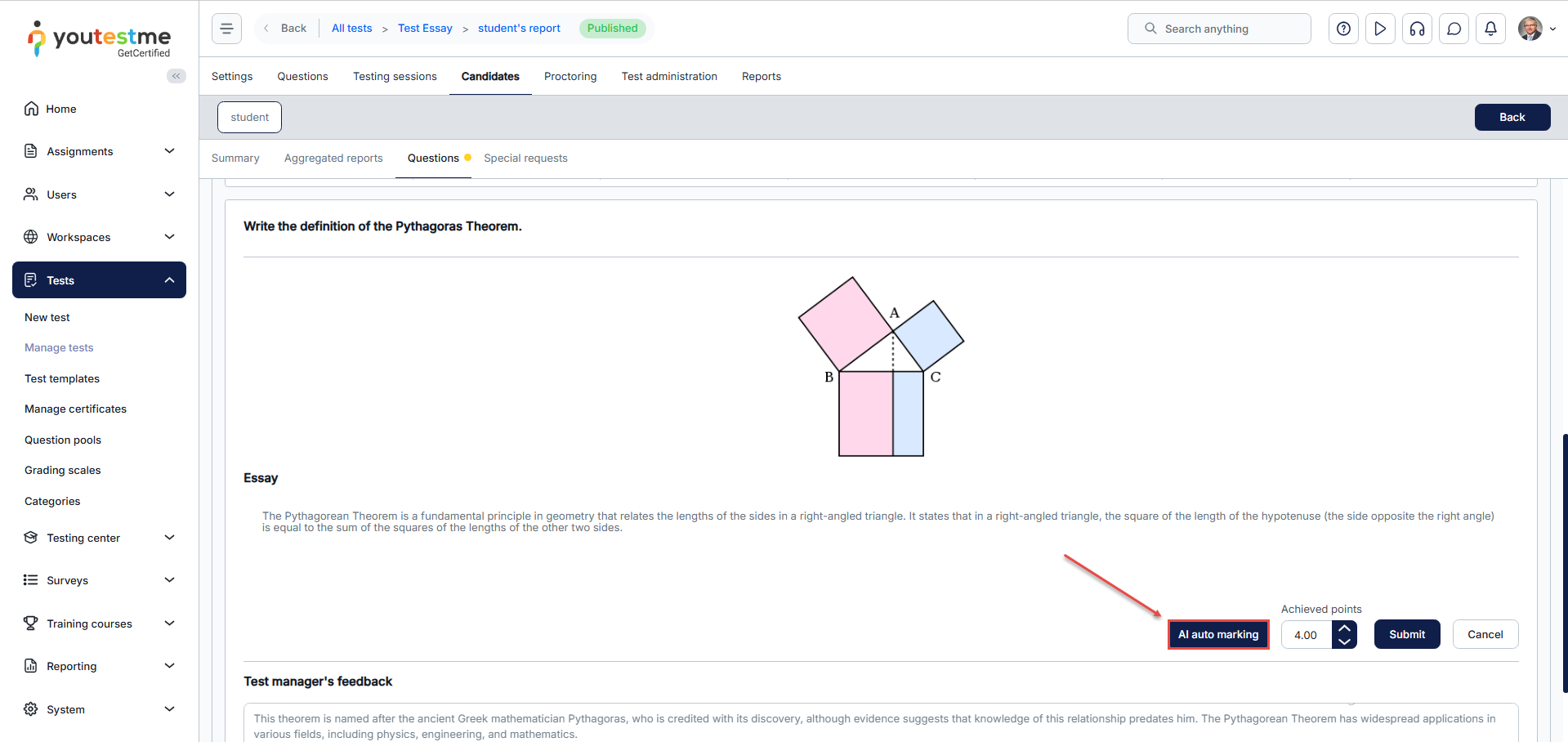Viewport: 1568px width, 742px height.
Task: Click the student name button
Action: click(249, 117)
